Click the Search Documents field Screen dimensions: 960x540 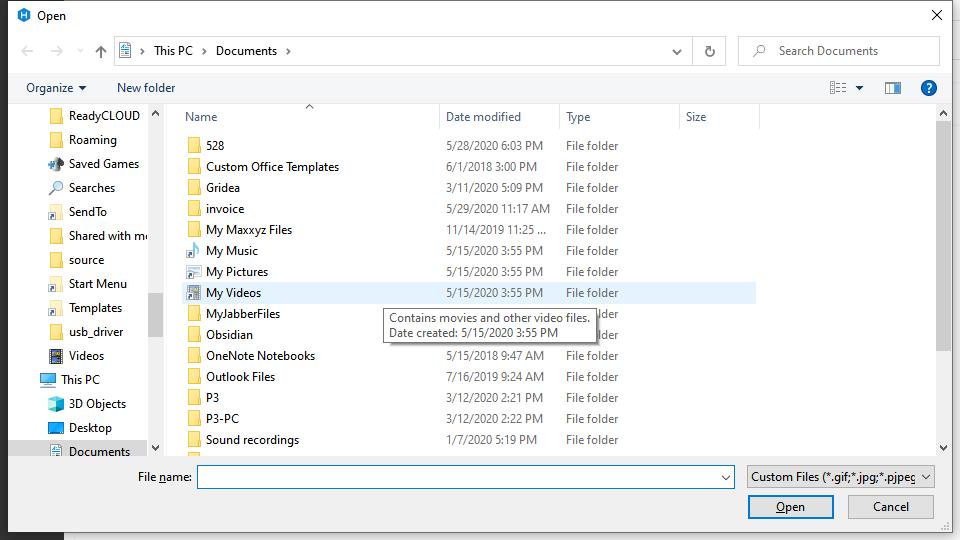pos(839,51)
